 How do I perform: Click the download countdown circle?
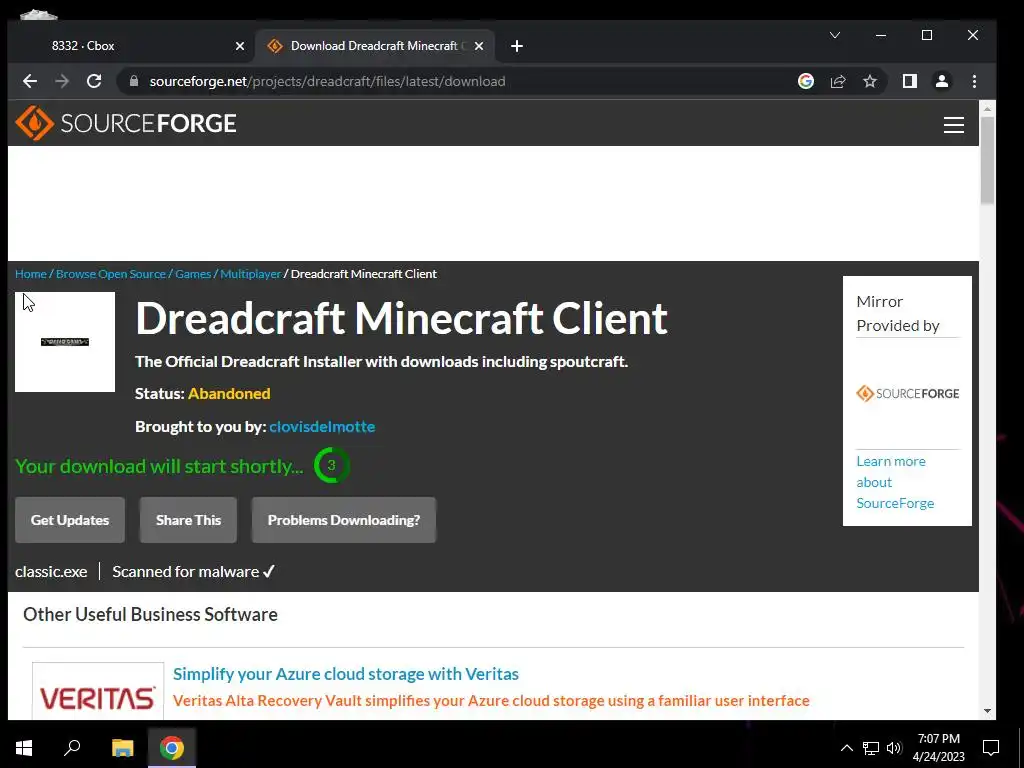(331, 465)
